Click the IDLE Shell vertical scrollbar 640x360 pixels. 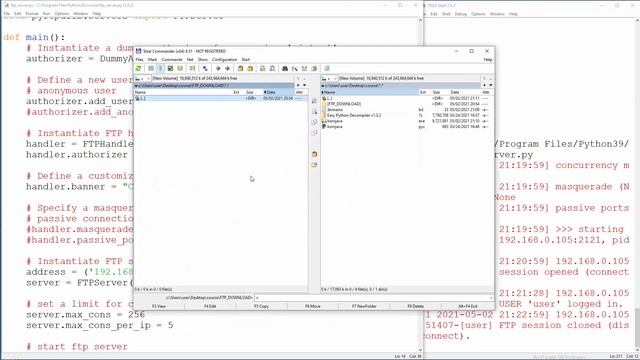point(637,184)
